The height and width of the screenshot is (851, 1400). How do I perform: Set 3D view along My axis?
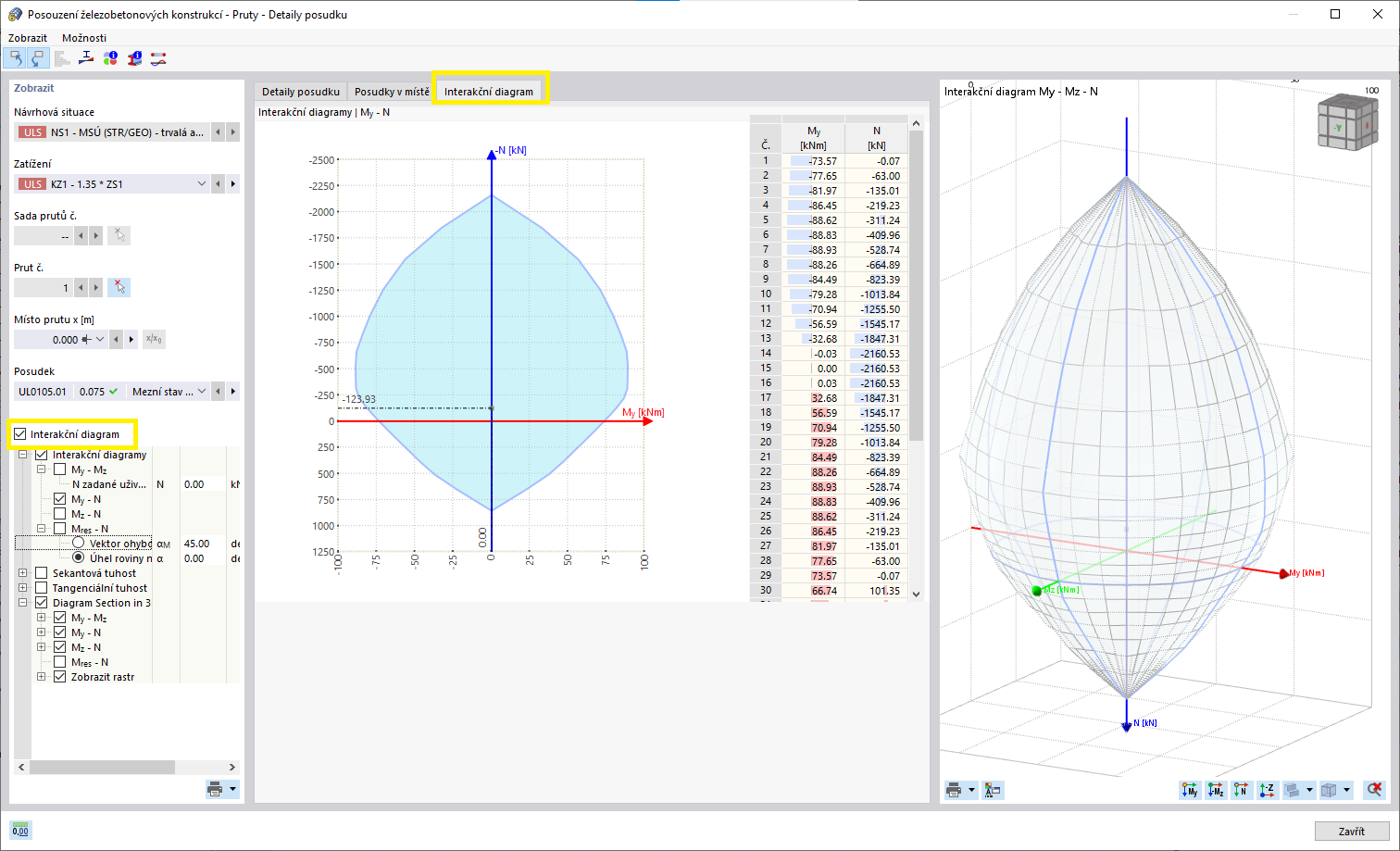pyautogui.click(x=1190, y=790)
